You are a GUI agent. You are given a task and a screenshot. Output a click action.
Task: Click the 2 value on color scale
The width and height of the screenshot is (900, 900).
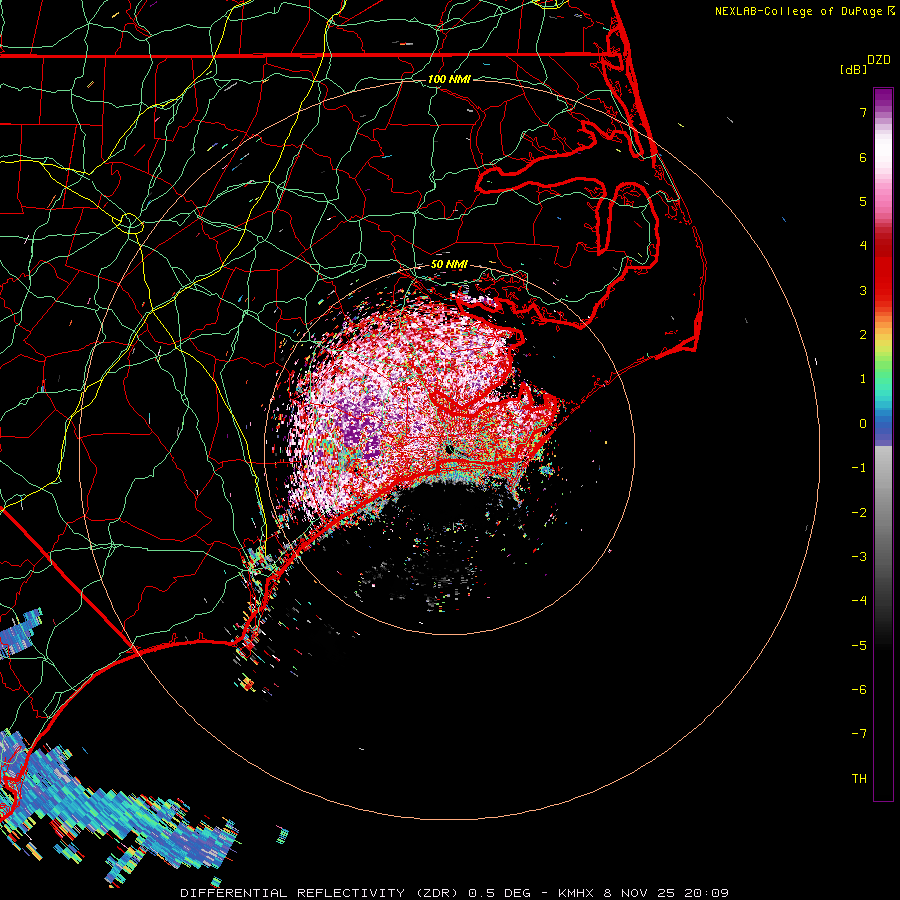[863, 335]
